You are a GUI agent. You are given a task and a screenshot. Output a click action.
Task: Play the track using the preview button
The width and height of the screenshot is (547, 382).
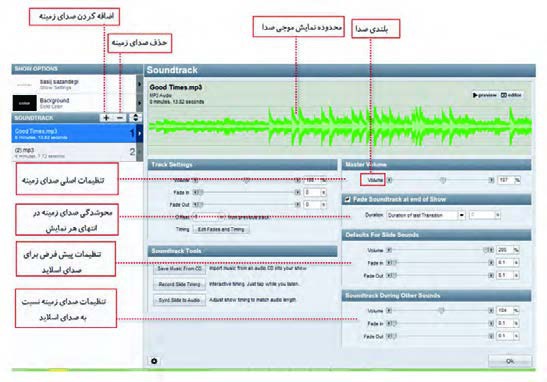tap(484, 95)
